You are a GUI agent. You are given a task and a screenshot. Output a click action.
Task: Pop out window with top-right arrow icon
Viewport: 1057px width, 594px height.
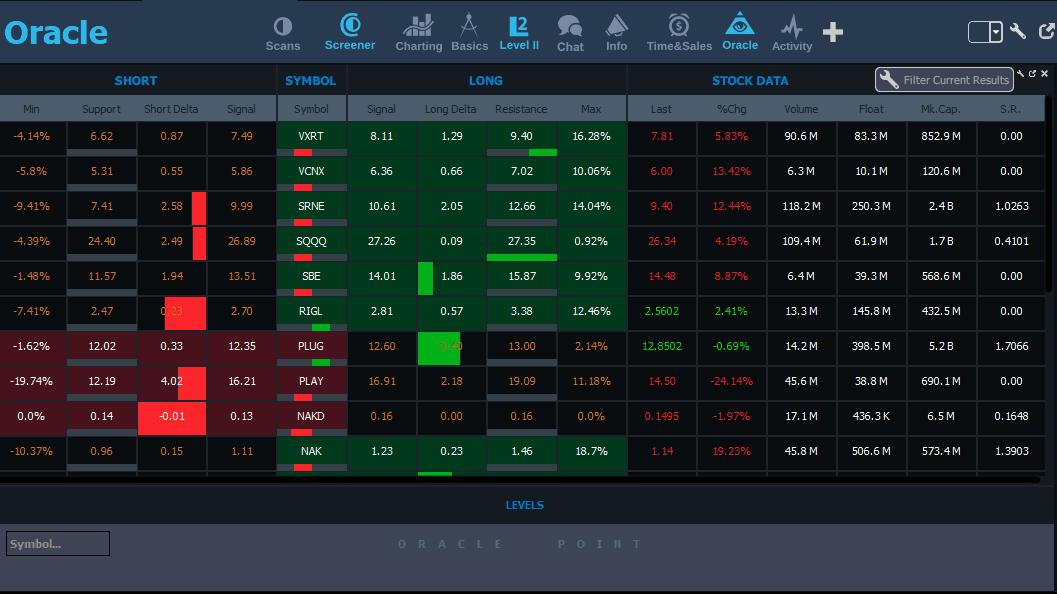(1046, 32)
